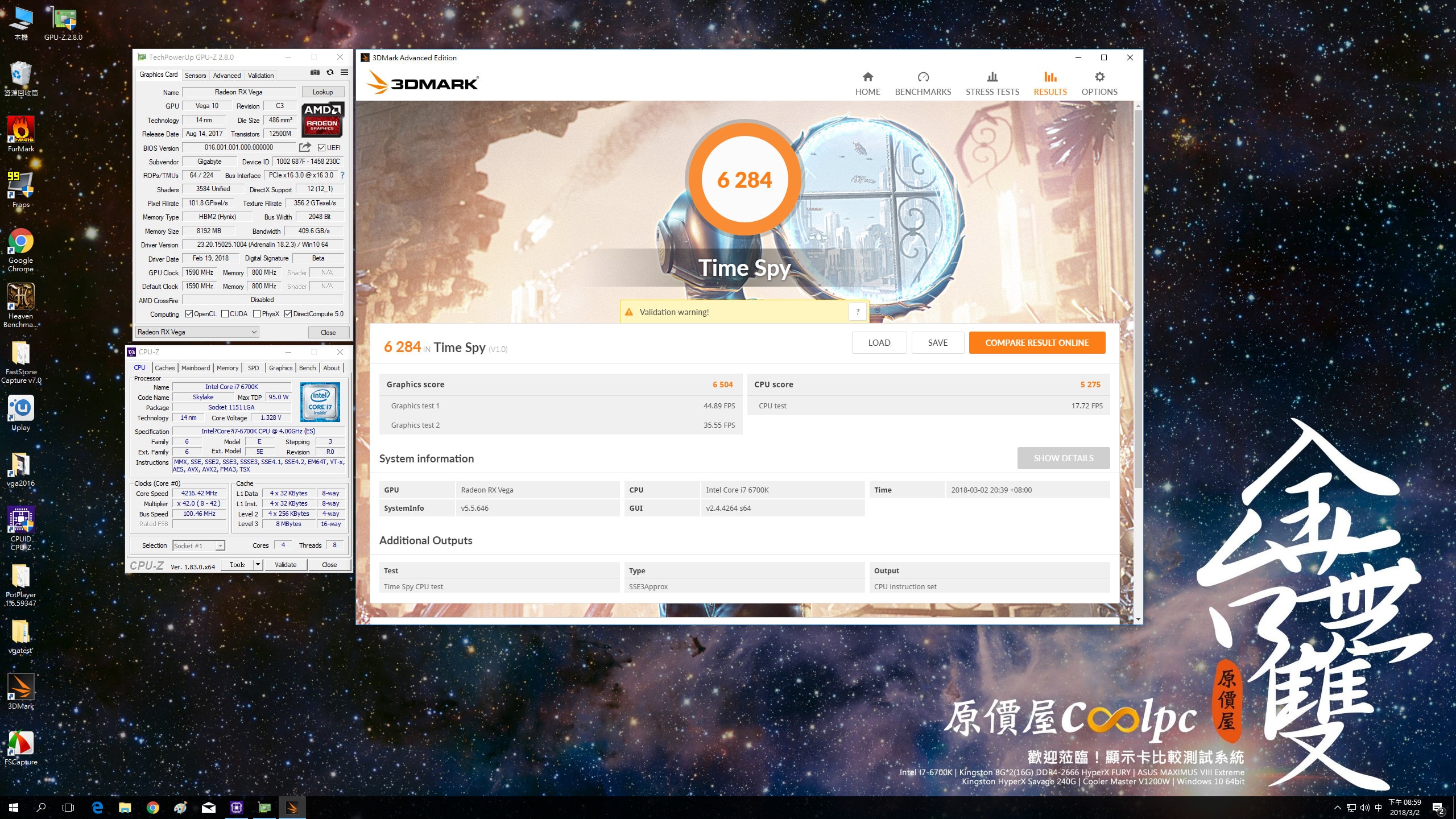Open the CPUID CPU-Z desktop icon
Screen dimensions: 1456x819
point(21,529)
